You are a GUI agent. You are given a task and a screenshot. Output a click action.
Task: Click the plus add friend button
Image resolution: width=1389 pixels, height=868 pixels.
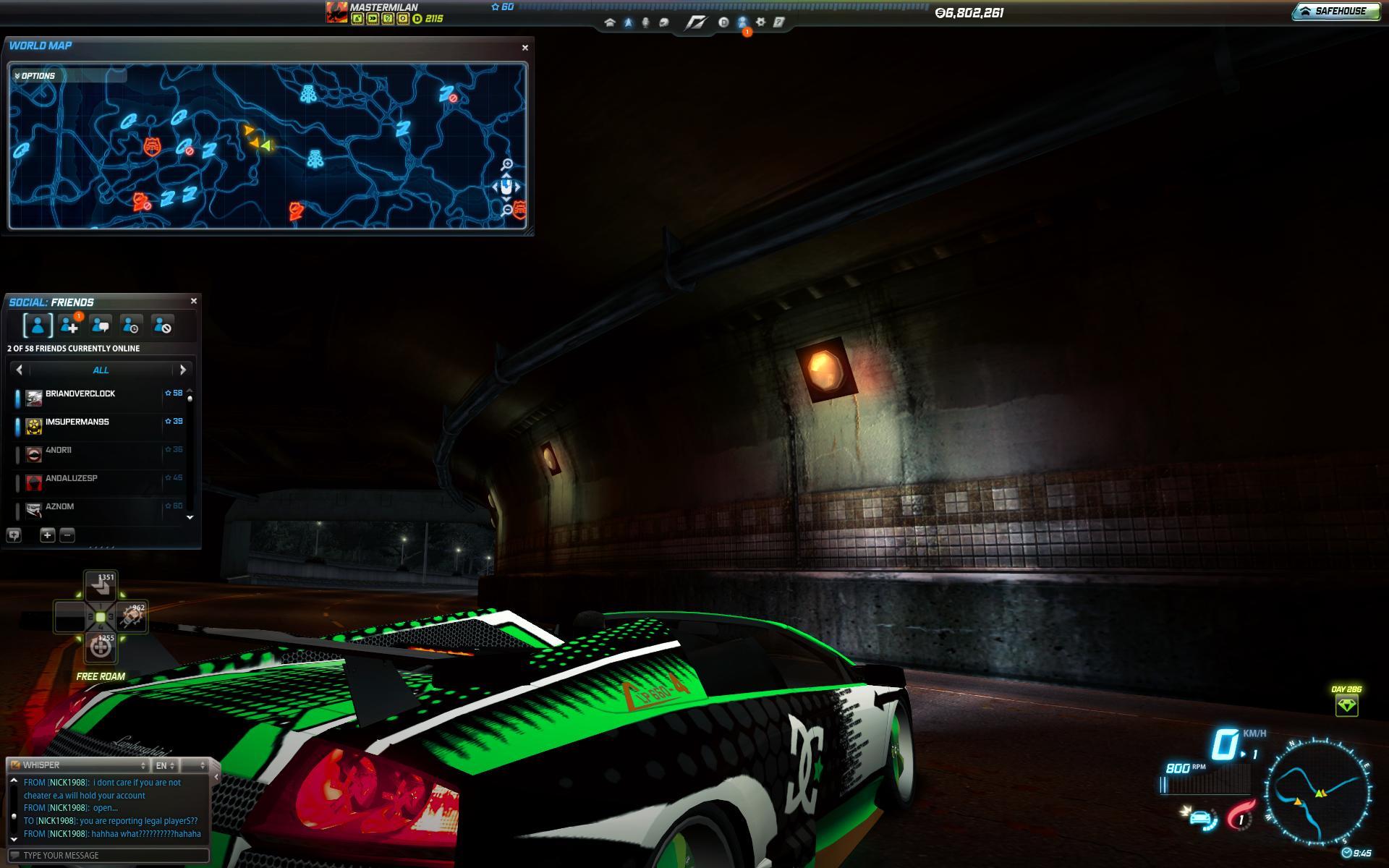[x=47, y=535]
